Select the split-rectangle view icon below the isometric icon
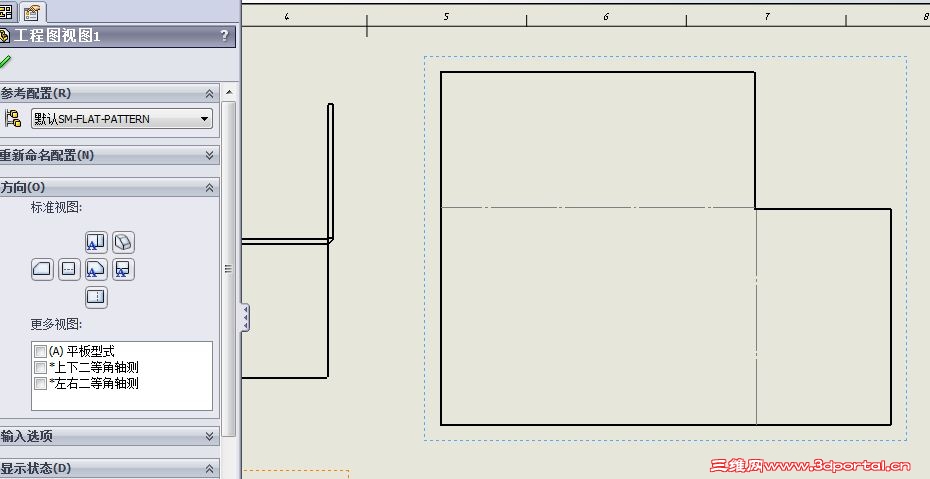This screenshot has width=930, height=479. (x=123, y=269)
